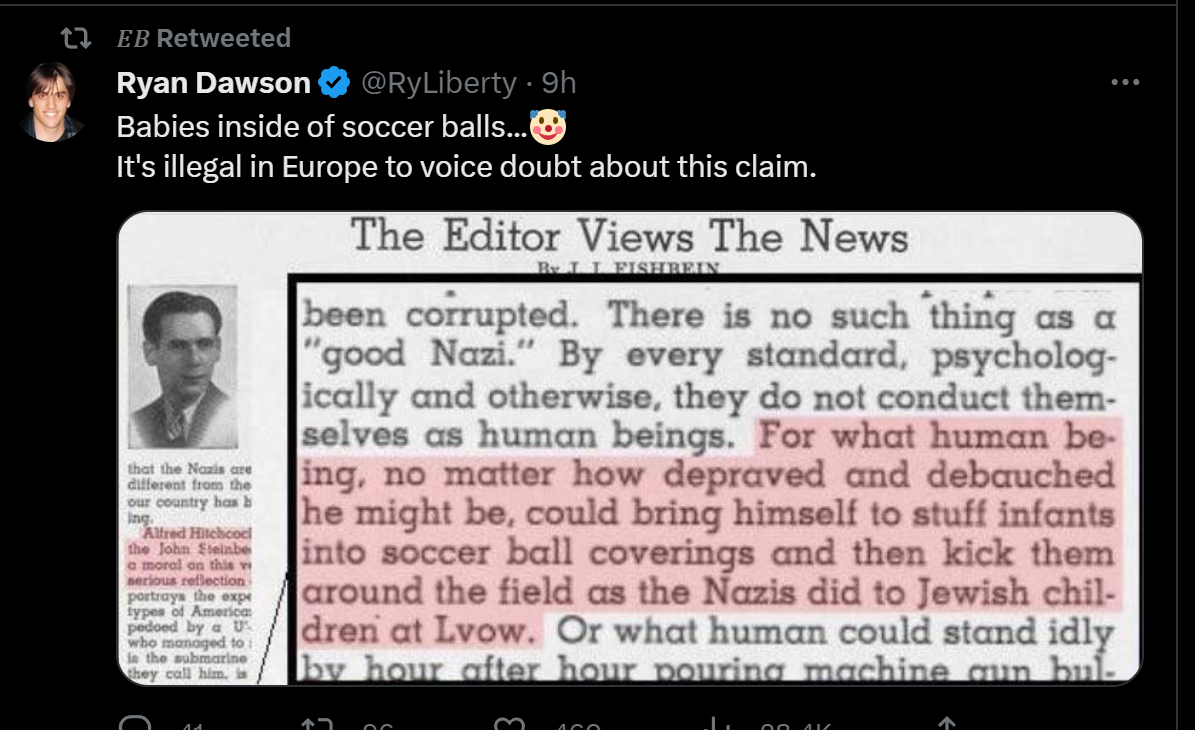Click the blue verified badge beside Ryan Dawson

[334, 82]
